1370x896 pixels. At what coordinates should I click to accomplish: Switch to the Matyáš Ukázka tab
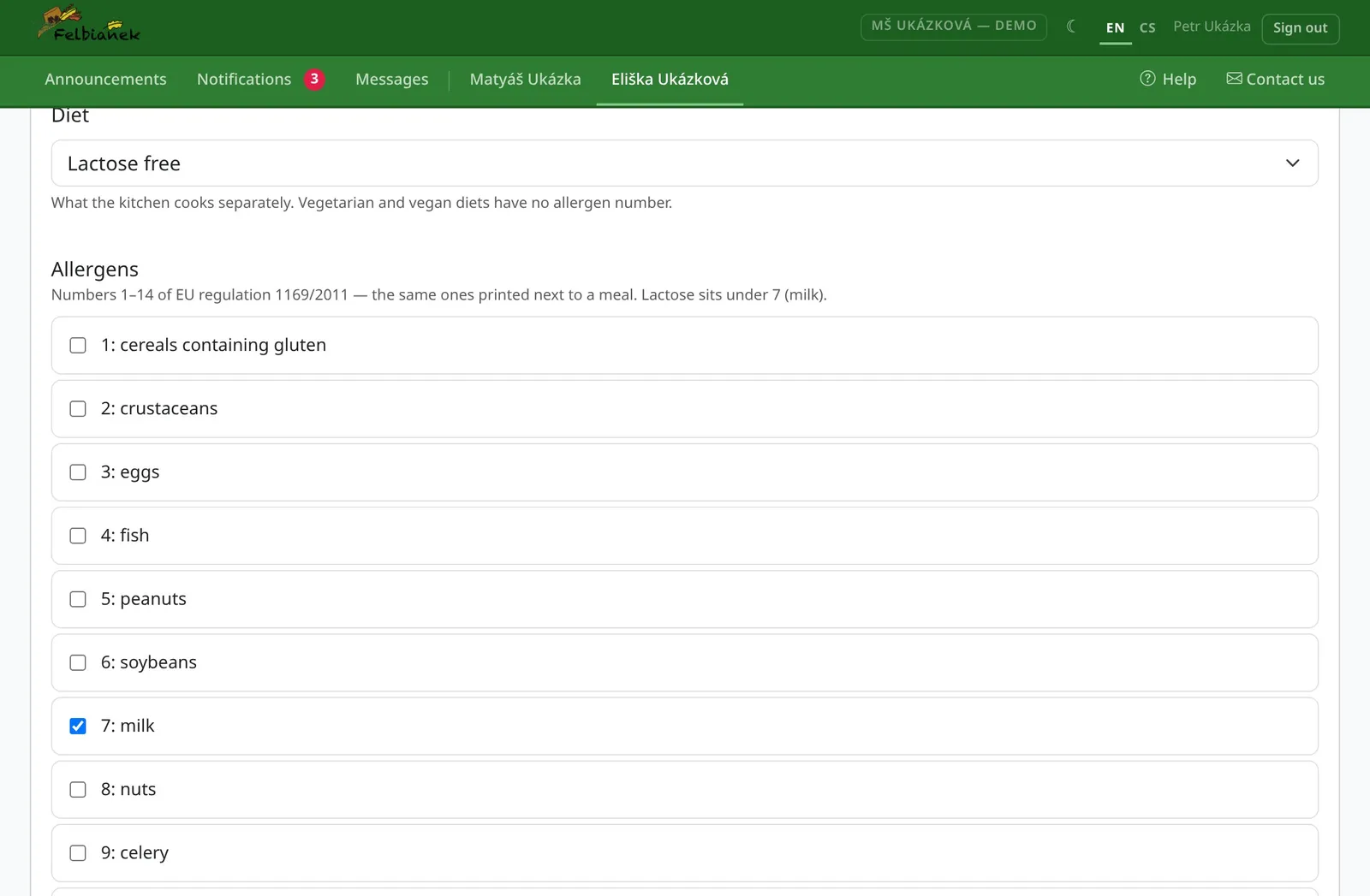point(525,80)
